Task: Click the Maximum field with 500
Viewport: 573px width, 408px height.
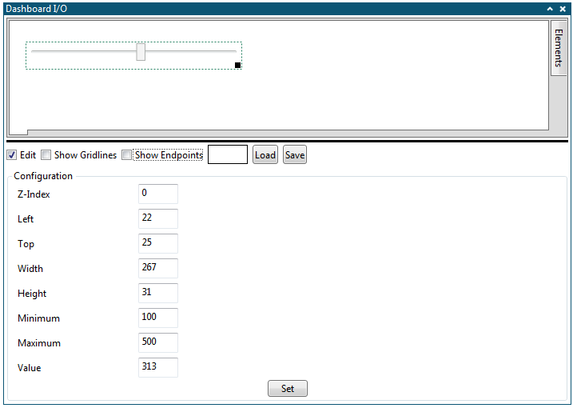Action: pos(158,343)
